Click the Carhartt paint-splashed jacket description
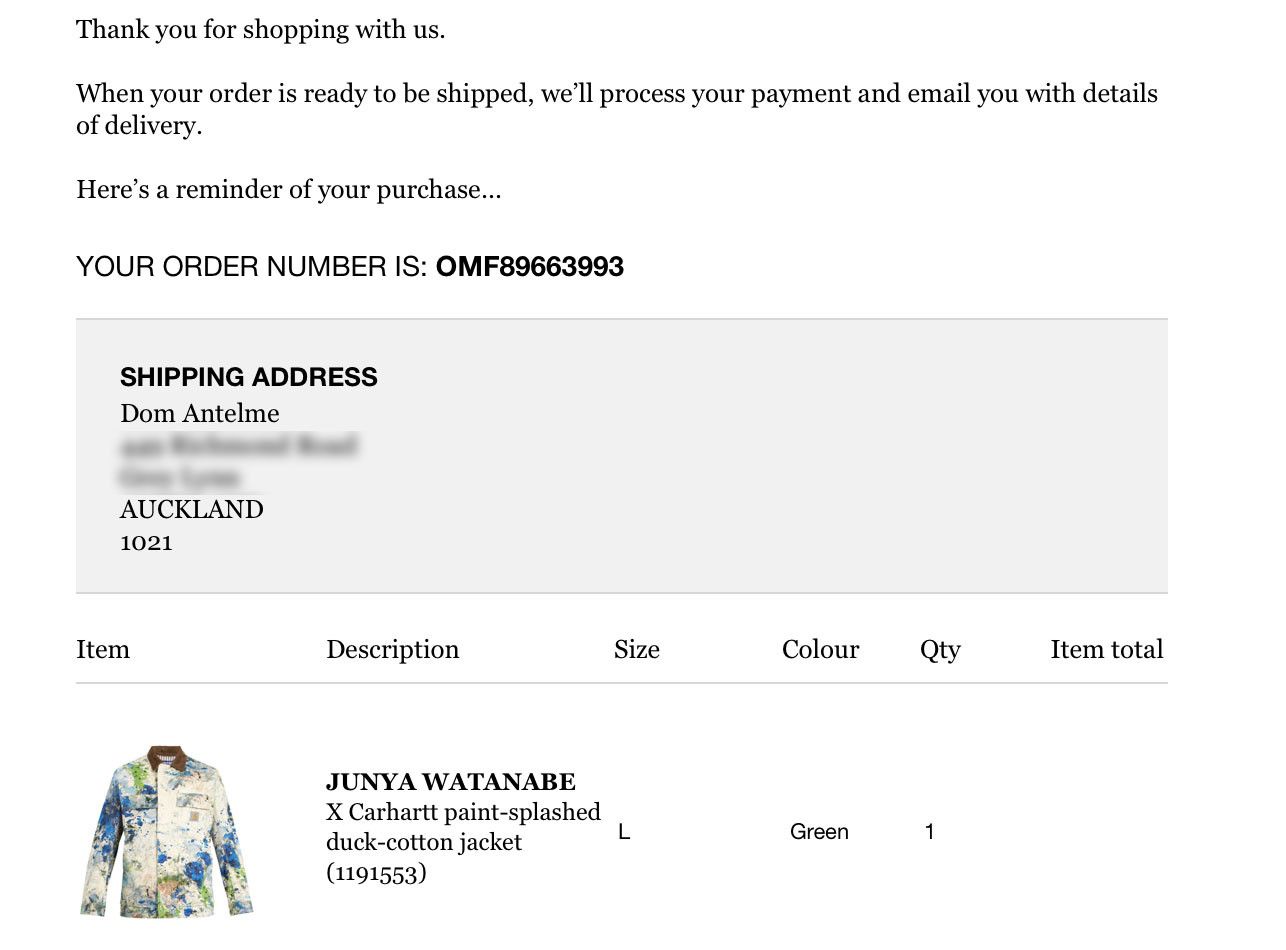Viewport: 1286px width, 950px height. 463,827
